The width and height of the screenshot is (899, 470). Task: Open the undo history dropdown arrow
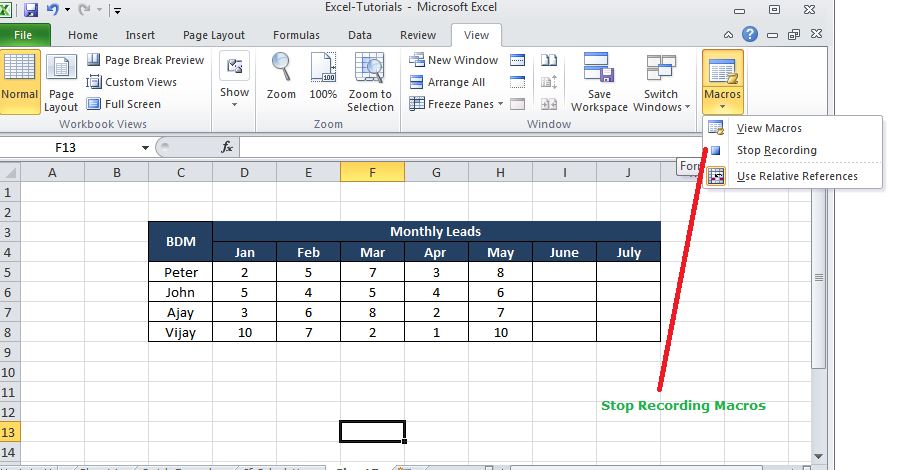coord(67,10)
